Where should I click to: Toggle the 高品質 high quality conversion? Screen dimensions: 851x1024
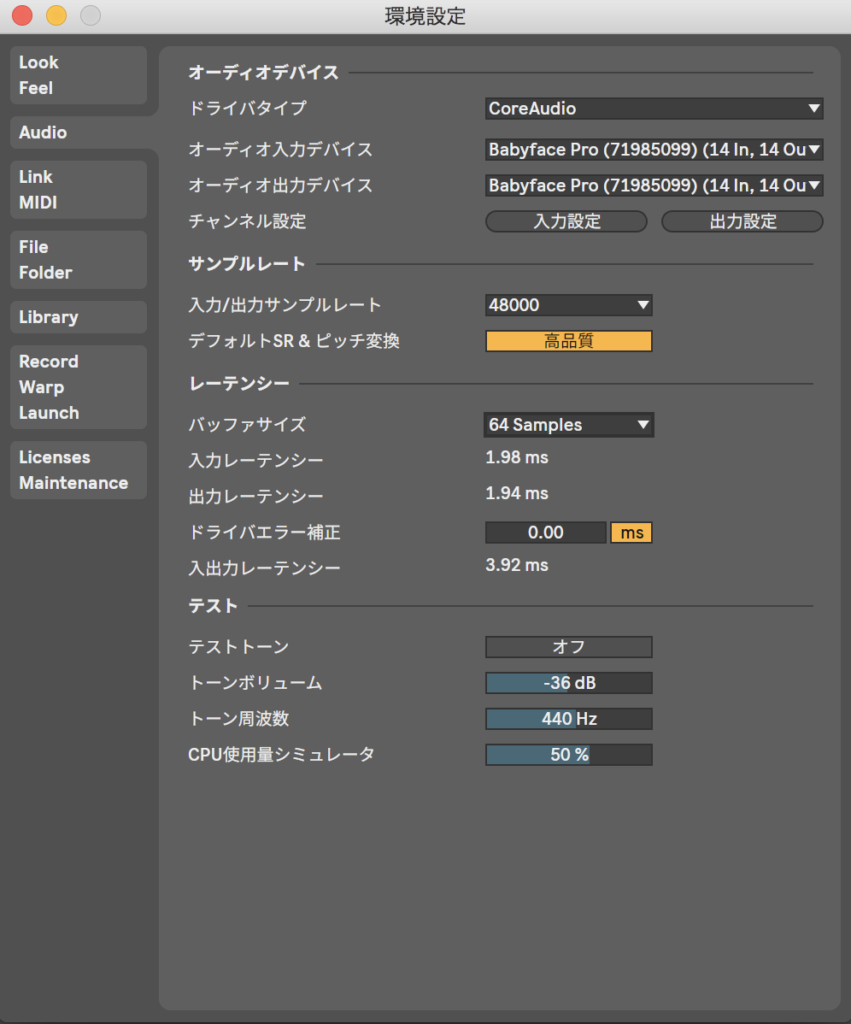[x=568, y=341]
